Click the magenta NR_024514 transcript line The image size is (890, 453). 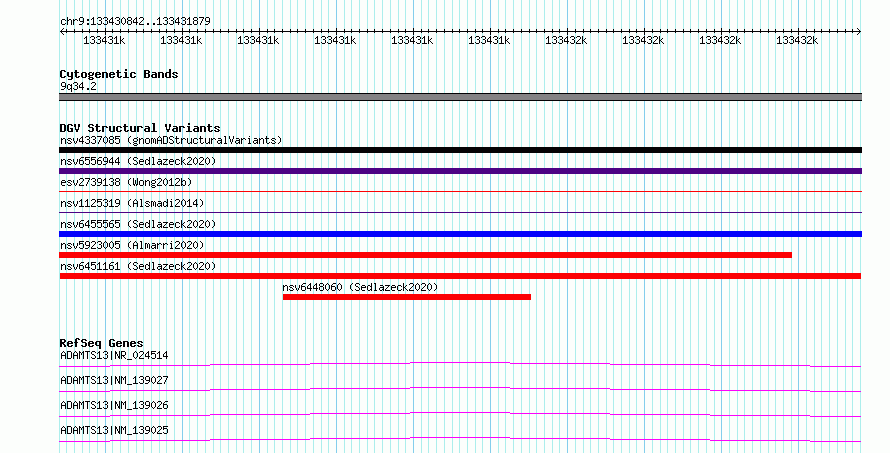coord(460,364)
